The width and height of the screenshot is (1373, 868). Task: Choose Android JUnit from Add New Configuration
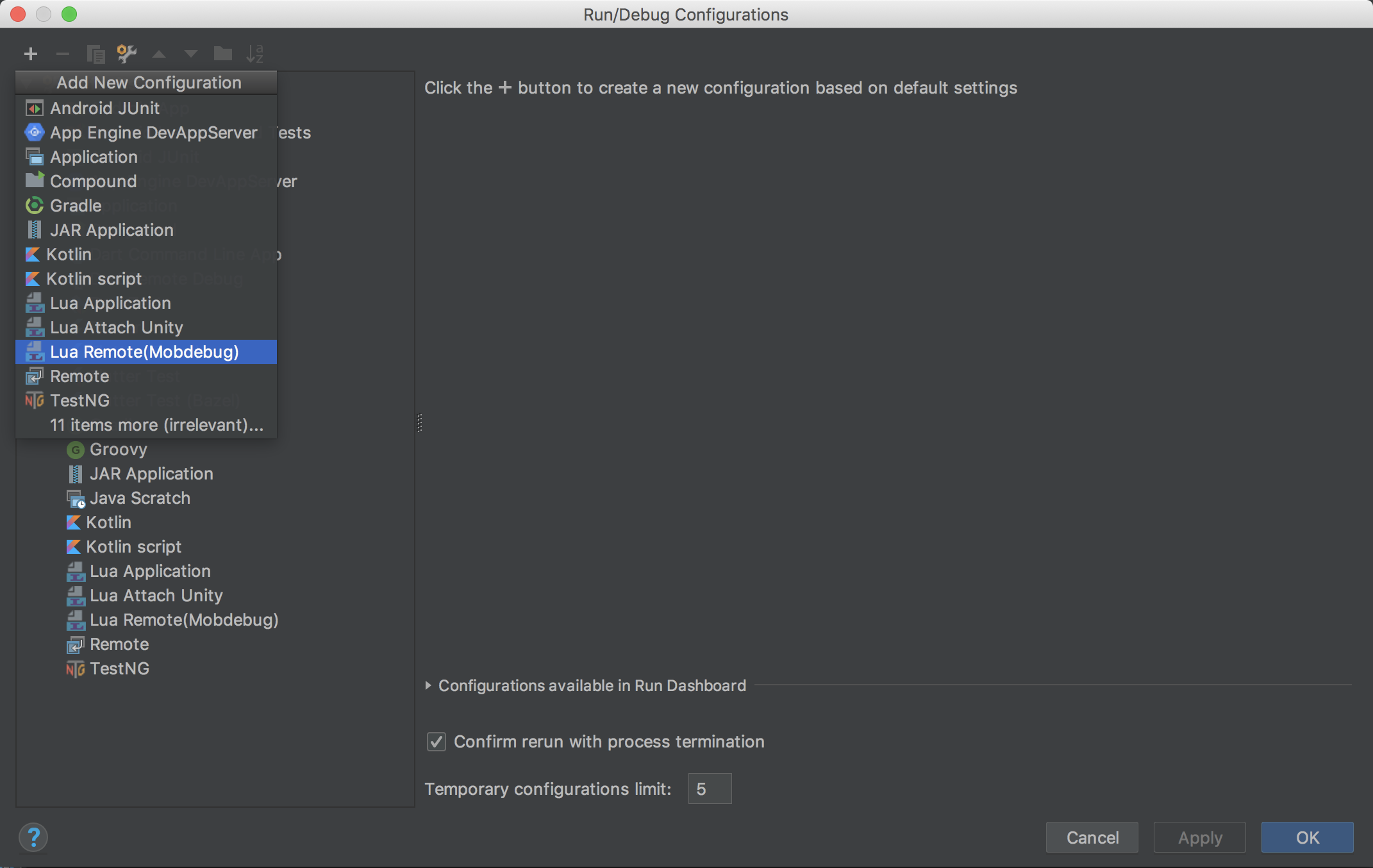pos(104,108)
